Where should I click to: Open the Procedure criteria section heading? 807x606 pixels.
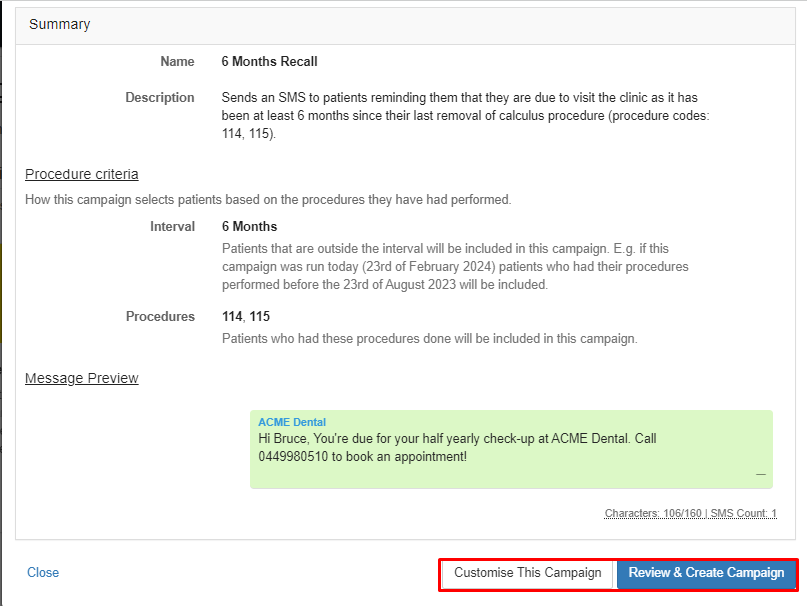click(x=81, y=174)
